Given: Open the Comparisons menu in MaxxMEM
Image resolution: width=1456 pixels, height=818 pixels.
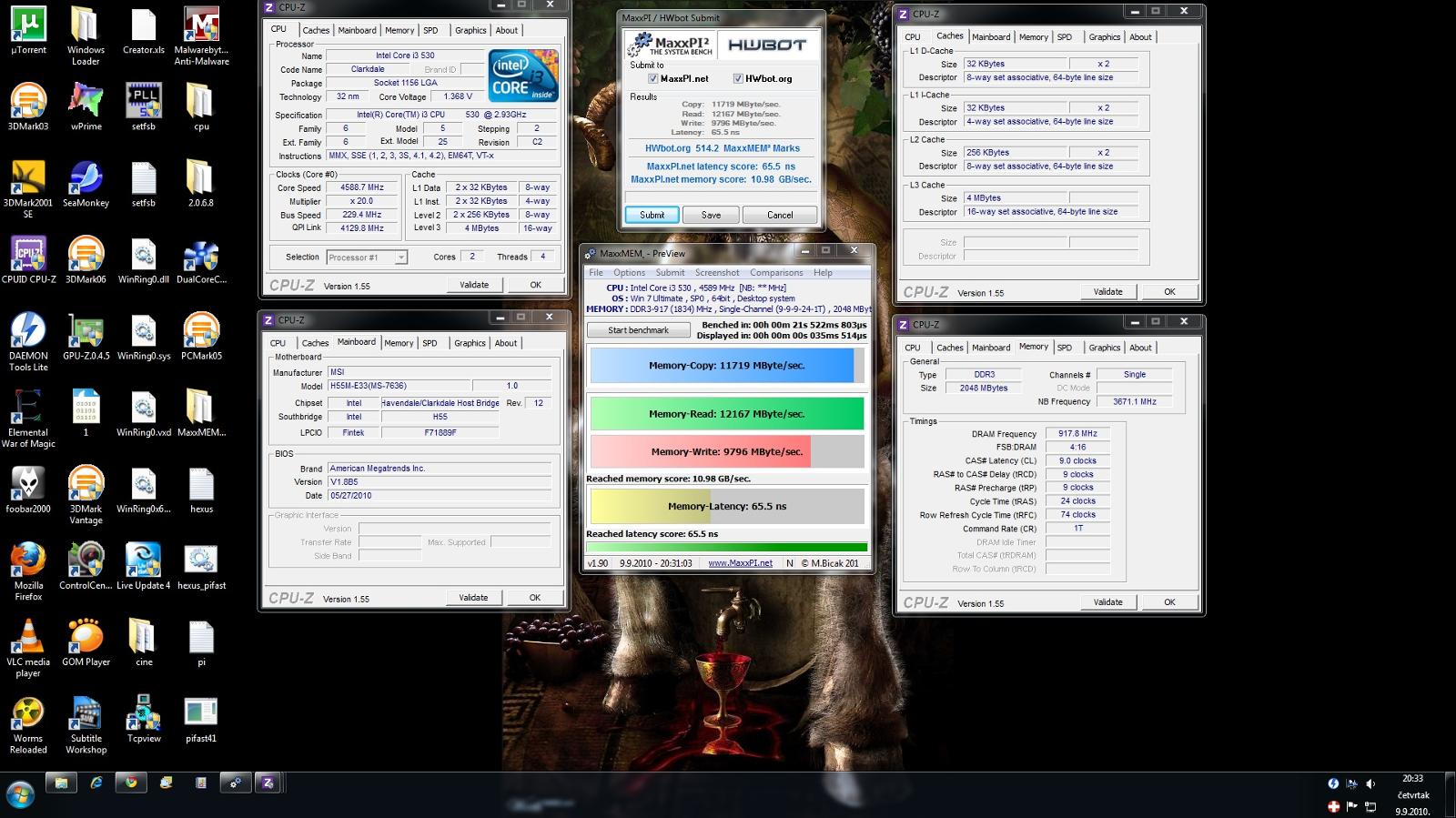Looking at the screenshot, I should (776, 273).
